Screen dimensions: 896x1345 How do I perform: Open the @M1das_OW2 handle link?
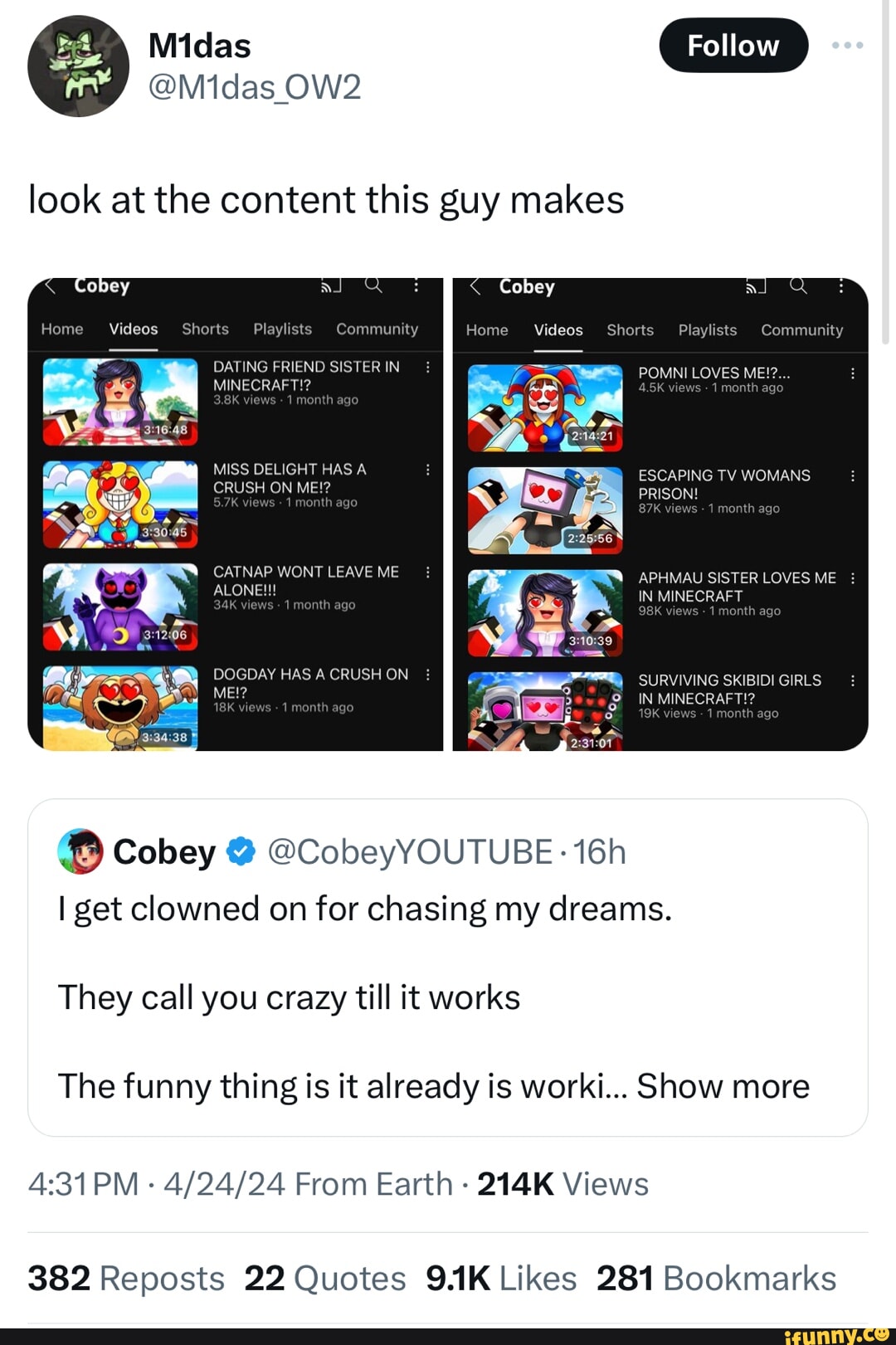tap(254, 86)
